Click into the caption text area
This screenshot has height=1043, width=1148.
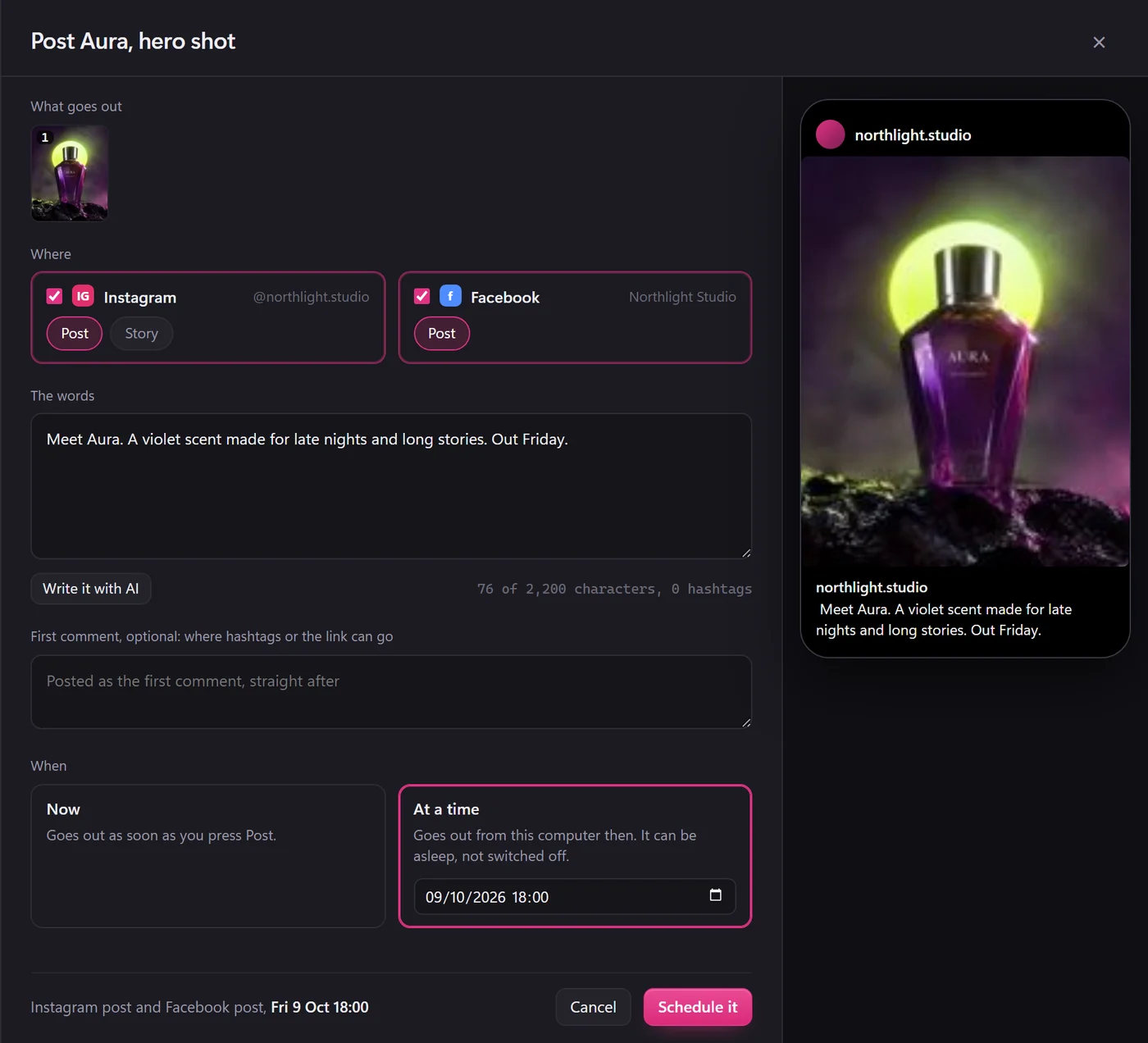click(391, 486)
